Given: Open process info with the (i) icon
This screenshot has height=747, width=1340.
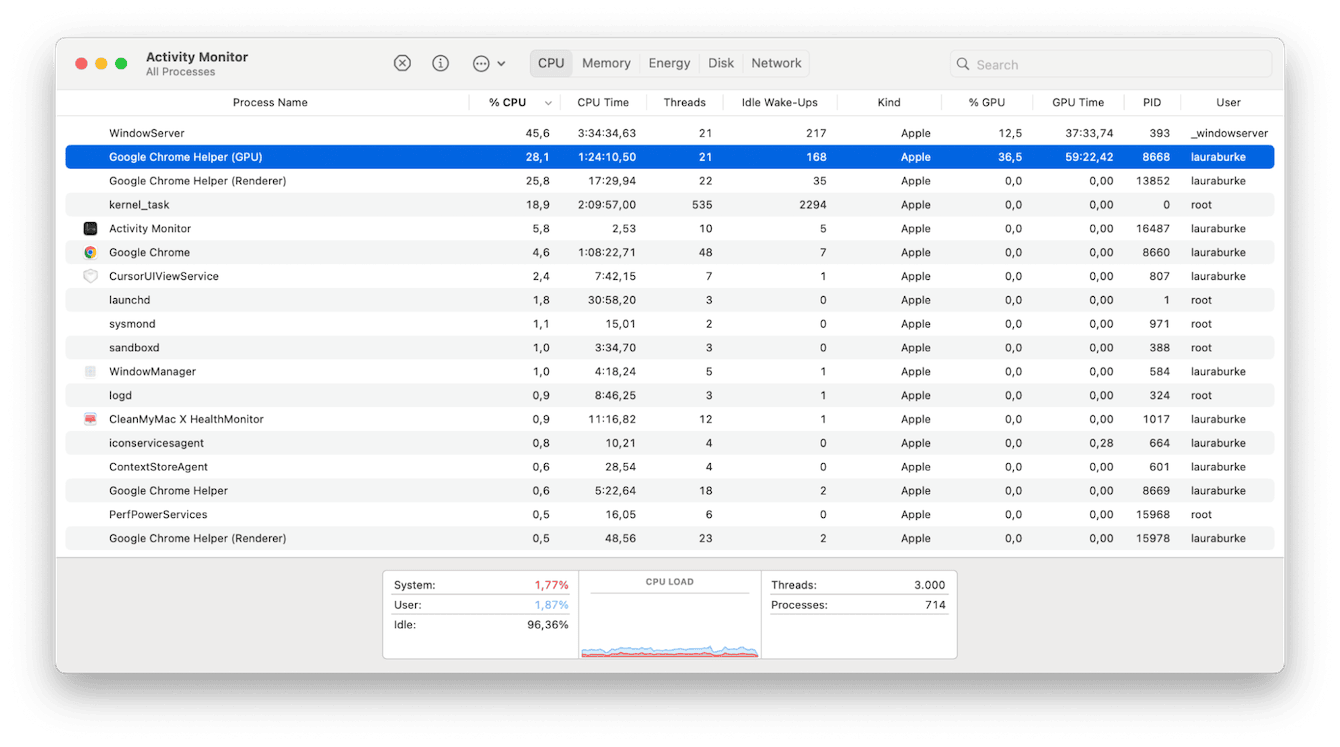Looking at the screenshot, I should click(x=440, y=62).
